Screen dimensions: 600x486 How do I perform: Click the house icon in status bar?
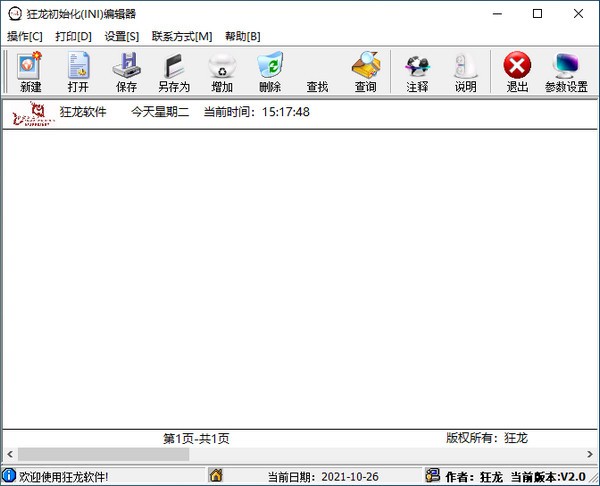pos(216,475)
